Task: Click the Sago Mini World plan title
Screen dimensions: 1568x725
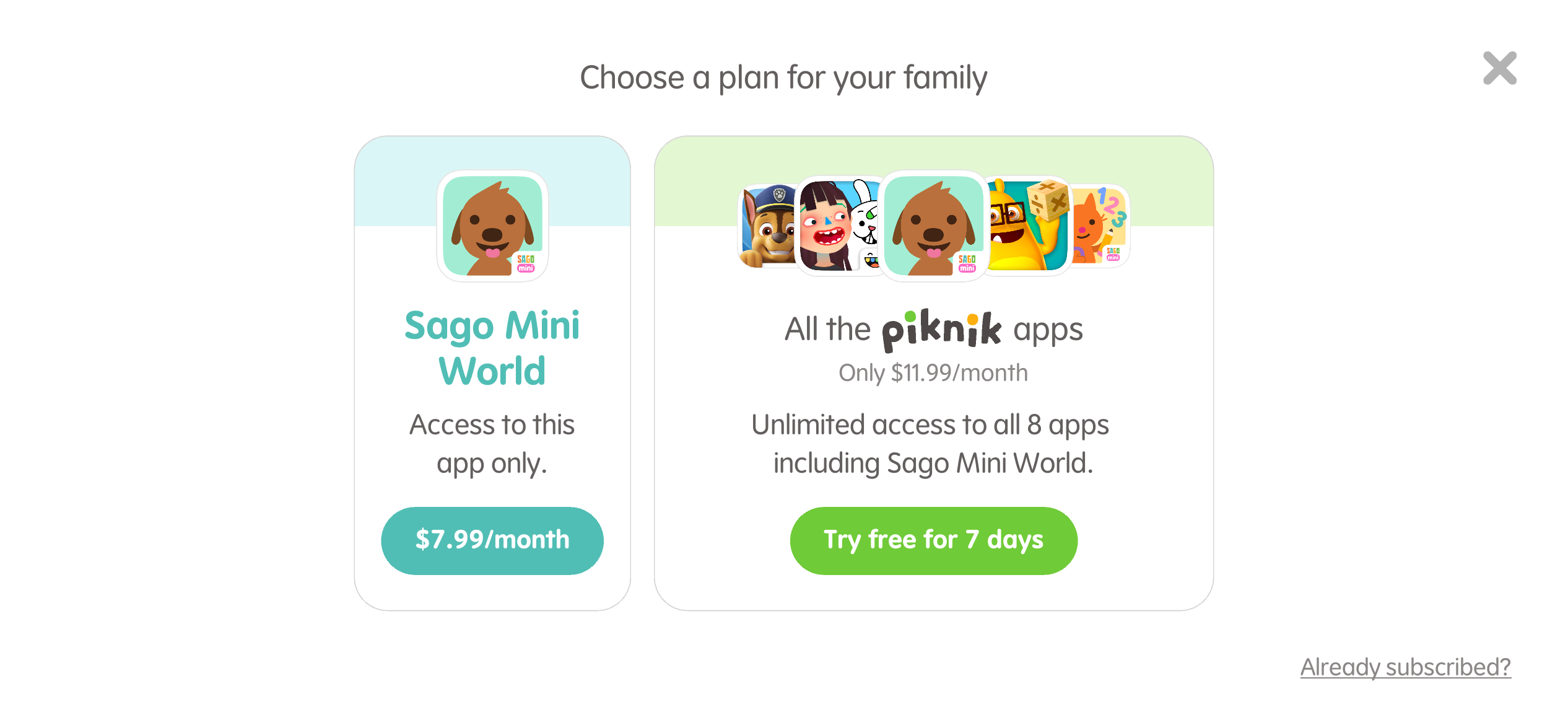Action: pyautogui.click(x=492, y=348)
